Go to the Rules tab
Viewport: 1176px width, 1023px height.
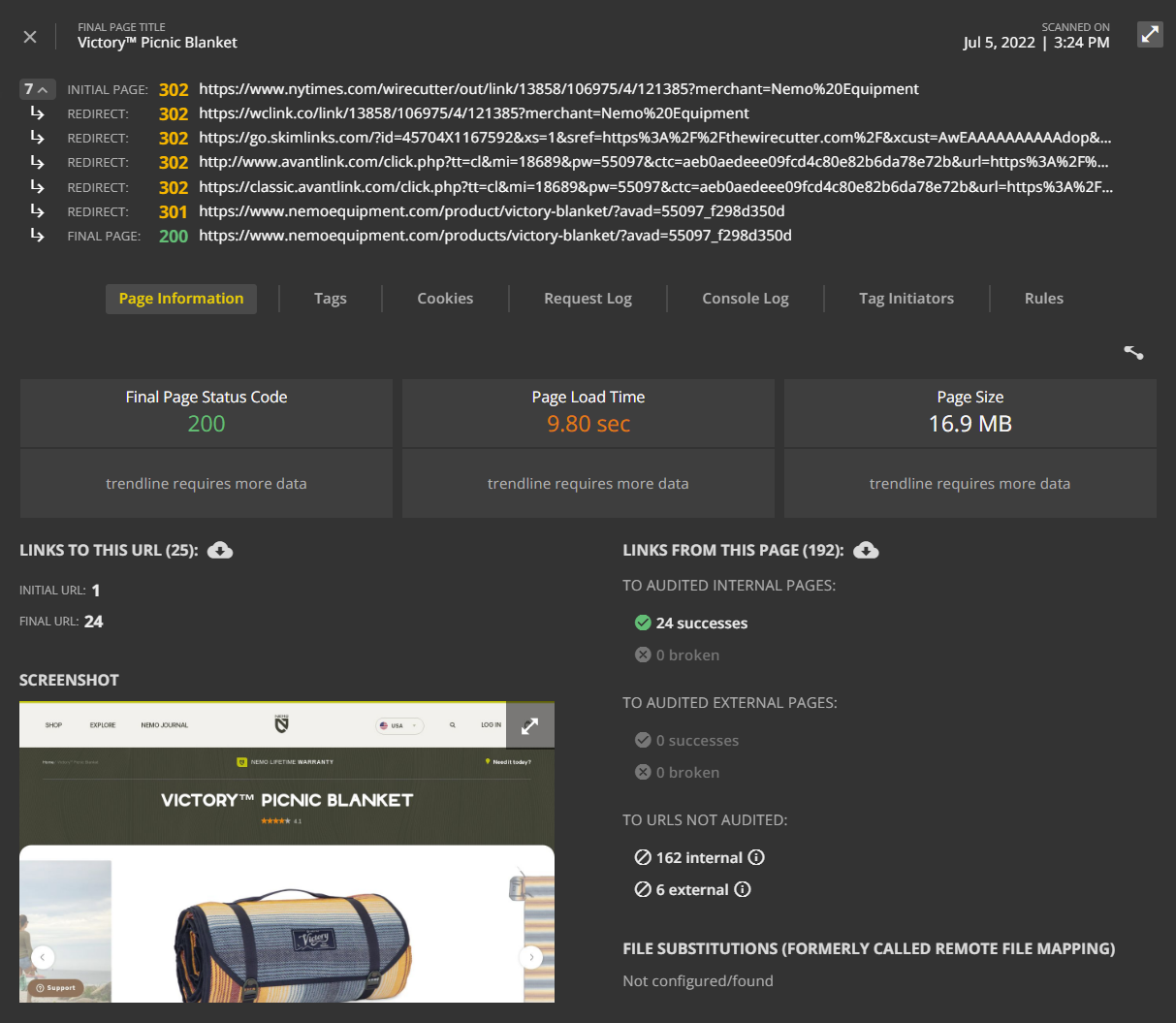1043,299
